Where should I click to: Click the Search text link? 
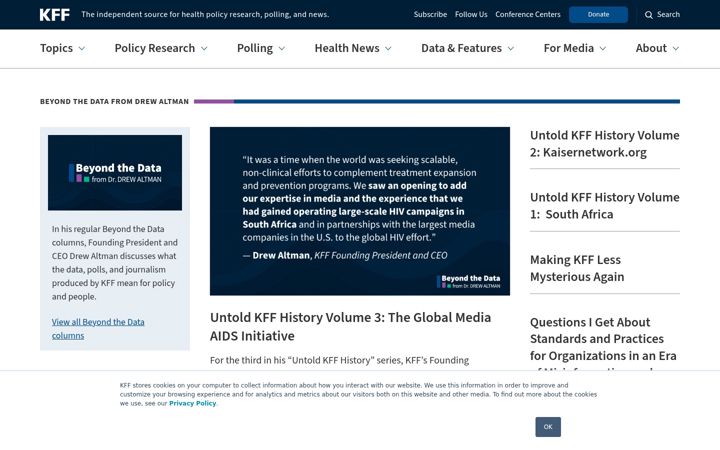point(668,14)
